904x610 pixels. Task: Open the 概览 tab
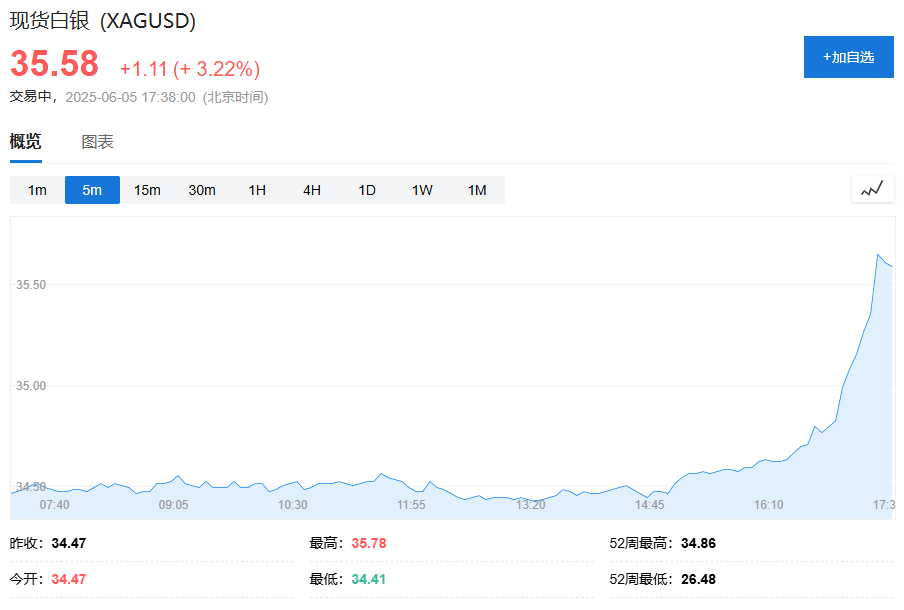(x=25, y=142)
